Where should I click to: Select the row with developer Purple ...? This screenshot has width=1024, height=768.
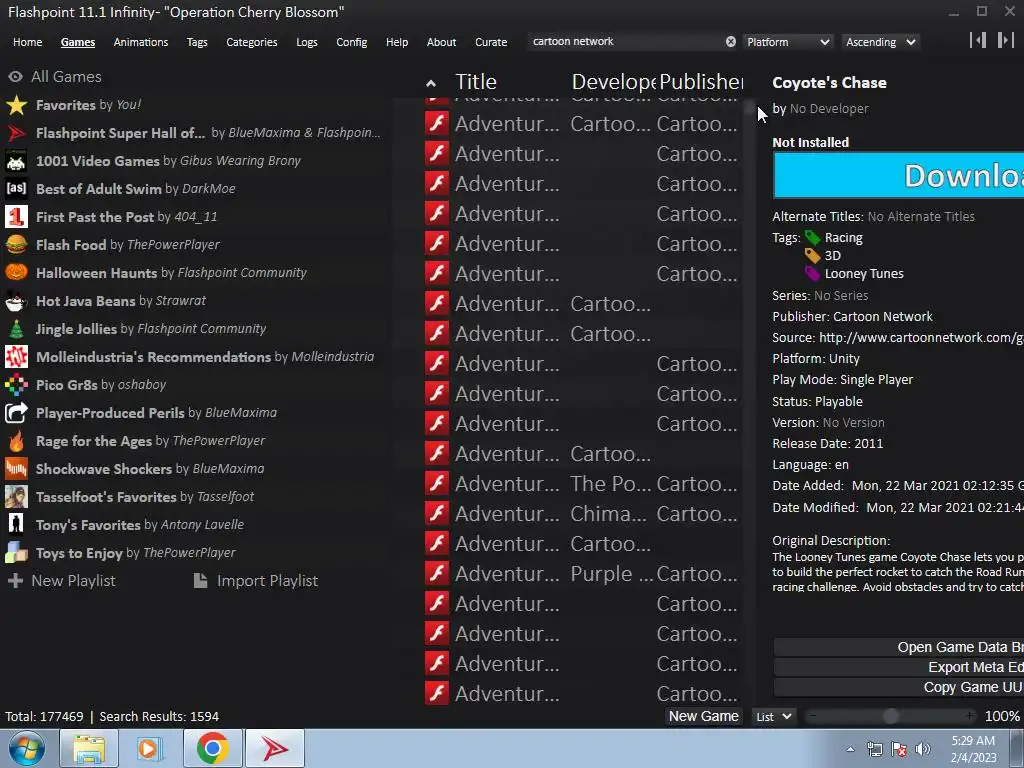[581, 573]
